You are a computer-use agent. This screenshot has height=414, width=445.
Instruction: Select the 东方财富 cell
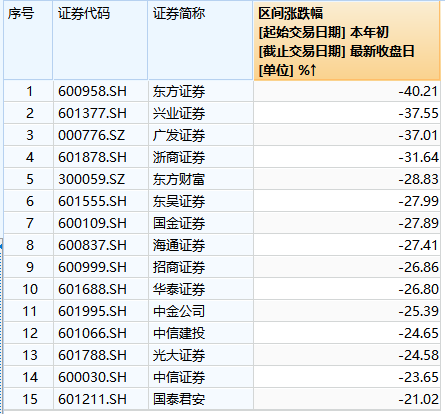click(x=179, y=179)
